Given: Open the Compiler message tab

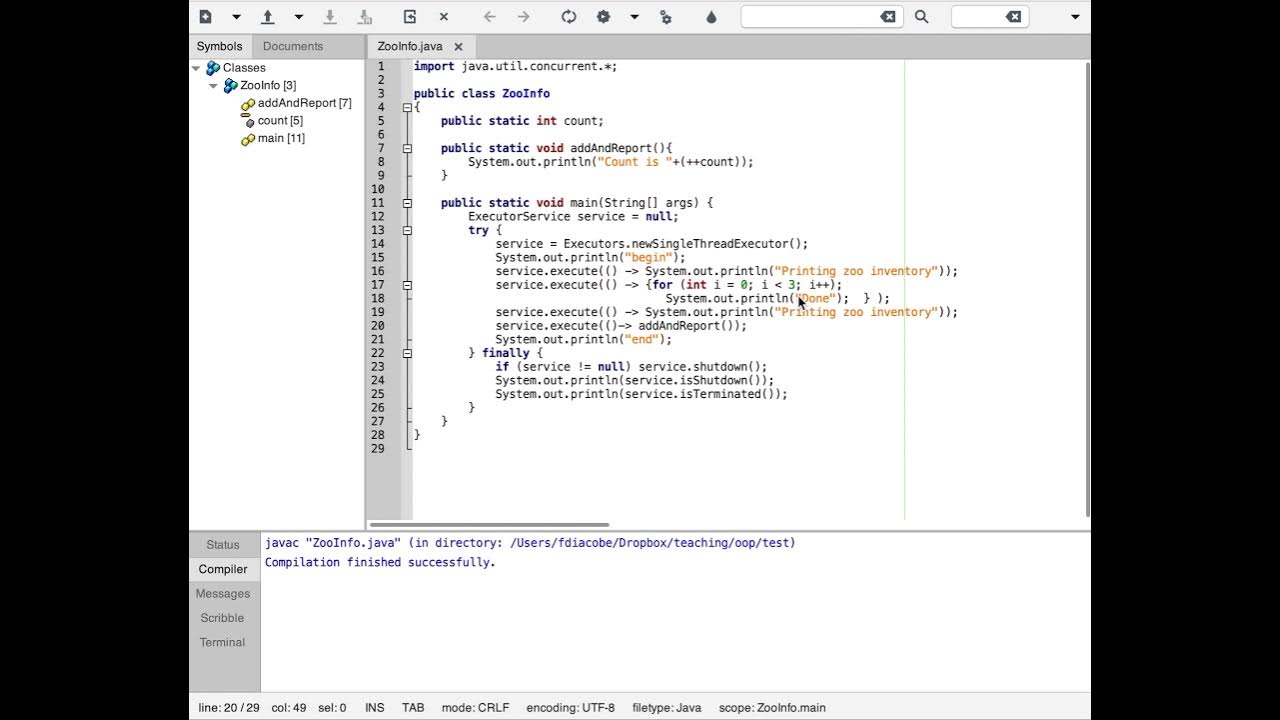Looking at the screenshot, I should pyautogui.click(x=223, y=569).
